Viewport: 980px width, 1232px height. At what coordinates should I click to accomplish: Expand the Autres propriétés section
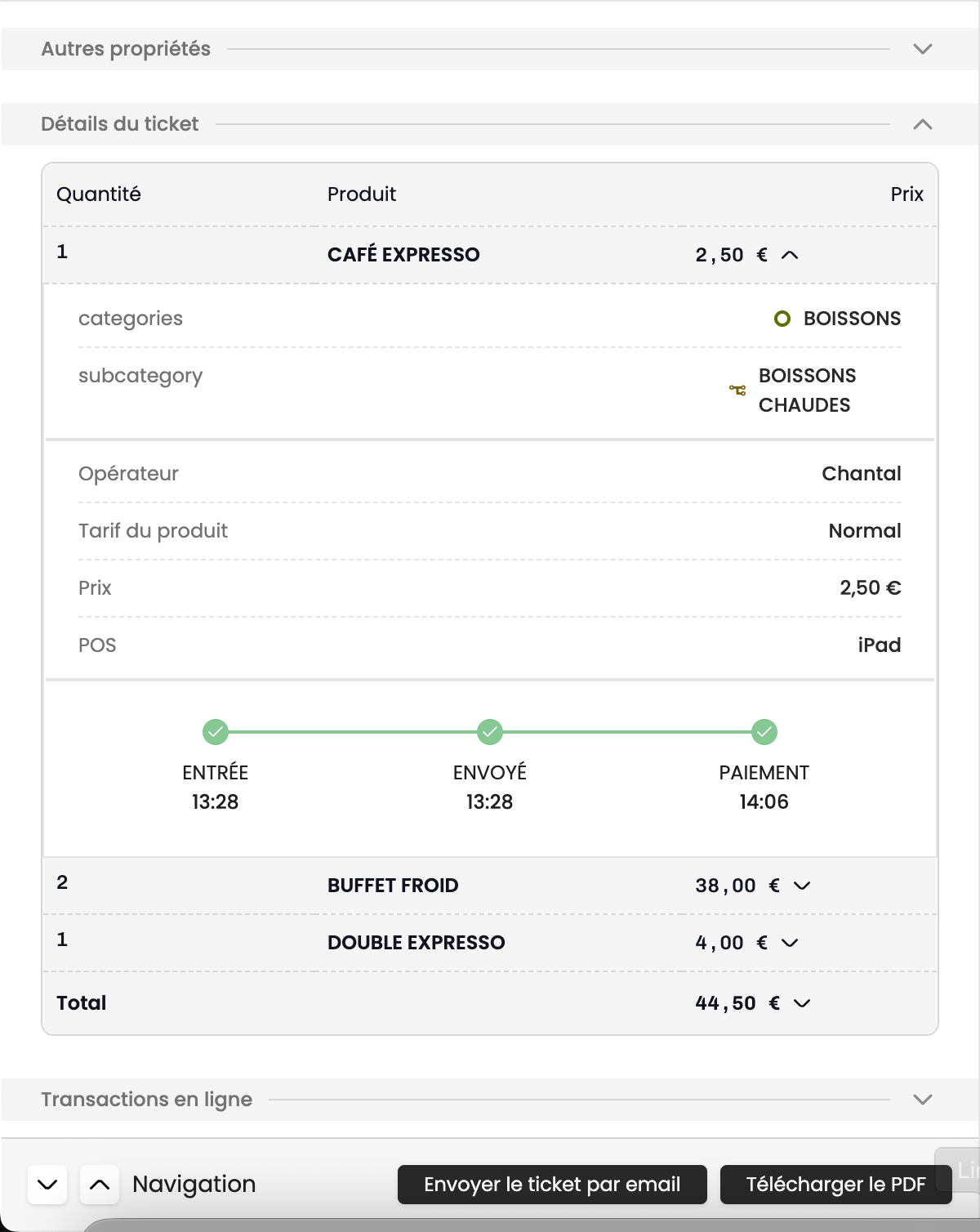coord(923,49)
